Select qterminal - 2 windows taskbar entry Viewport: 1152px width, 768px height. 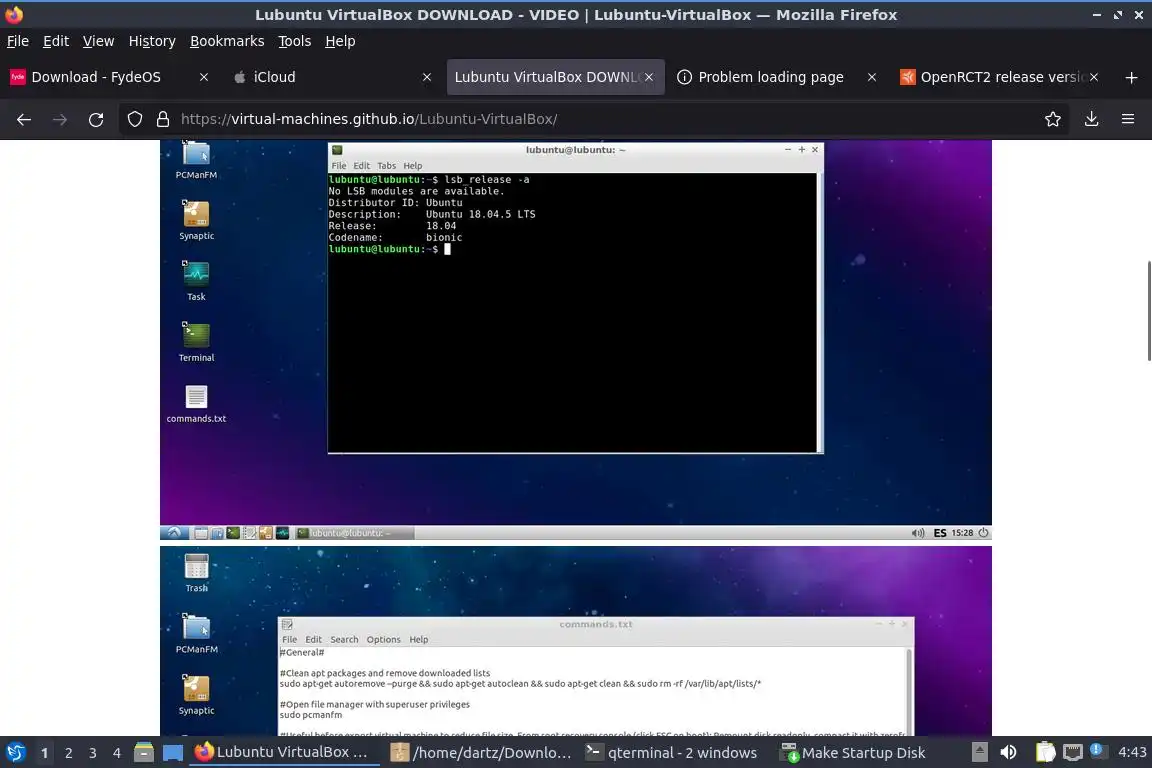point(672,753)
